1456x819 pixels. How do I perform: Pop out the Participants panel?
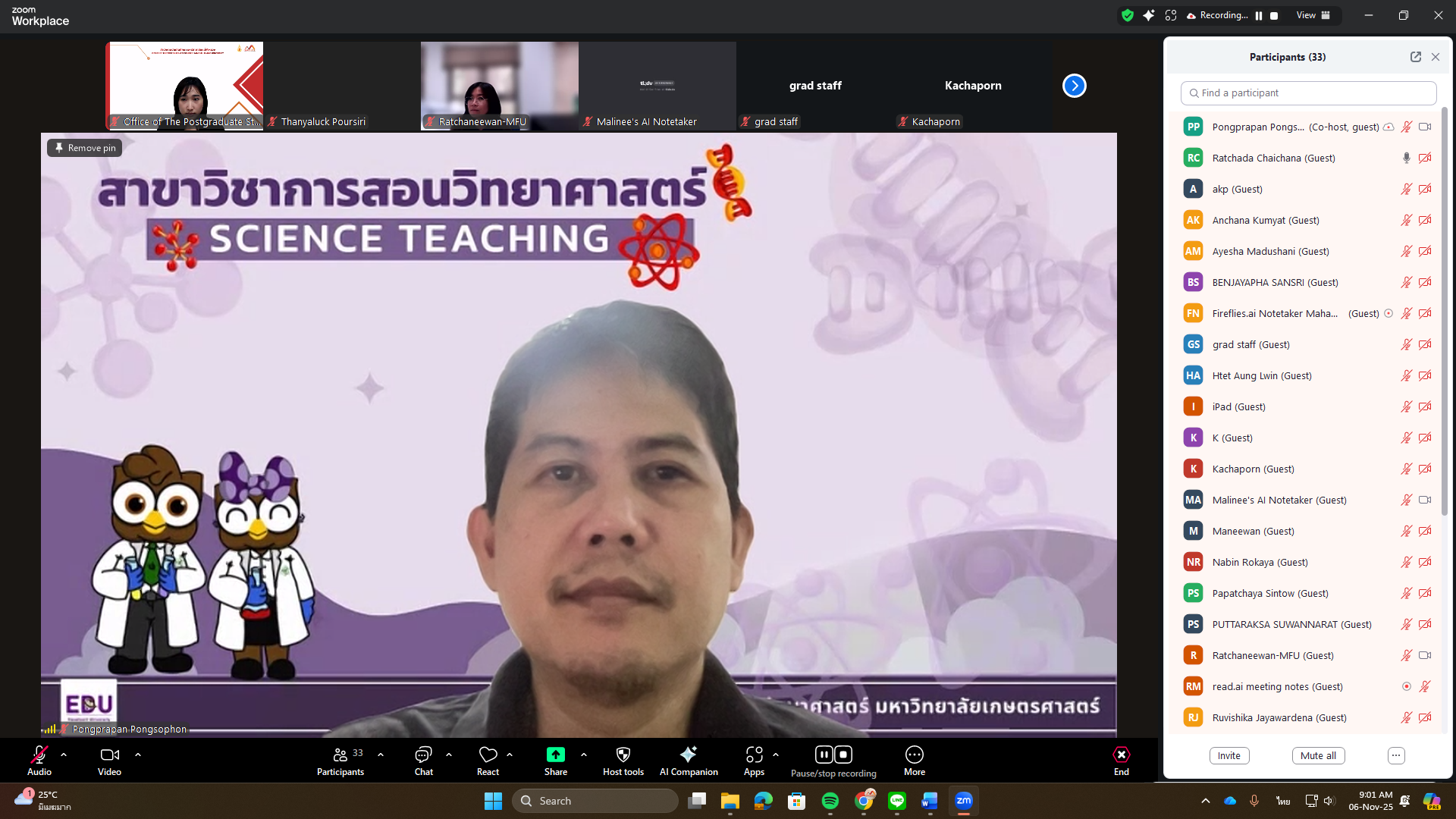[x=1415, y=57]
